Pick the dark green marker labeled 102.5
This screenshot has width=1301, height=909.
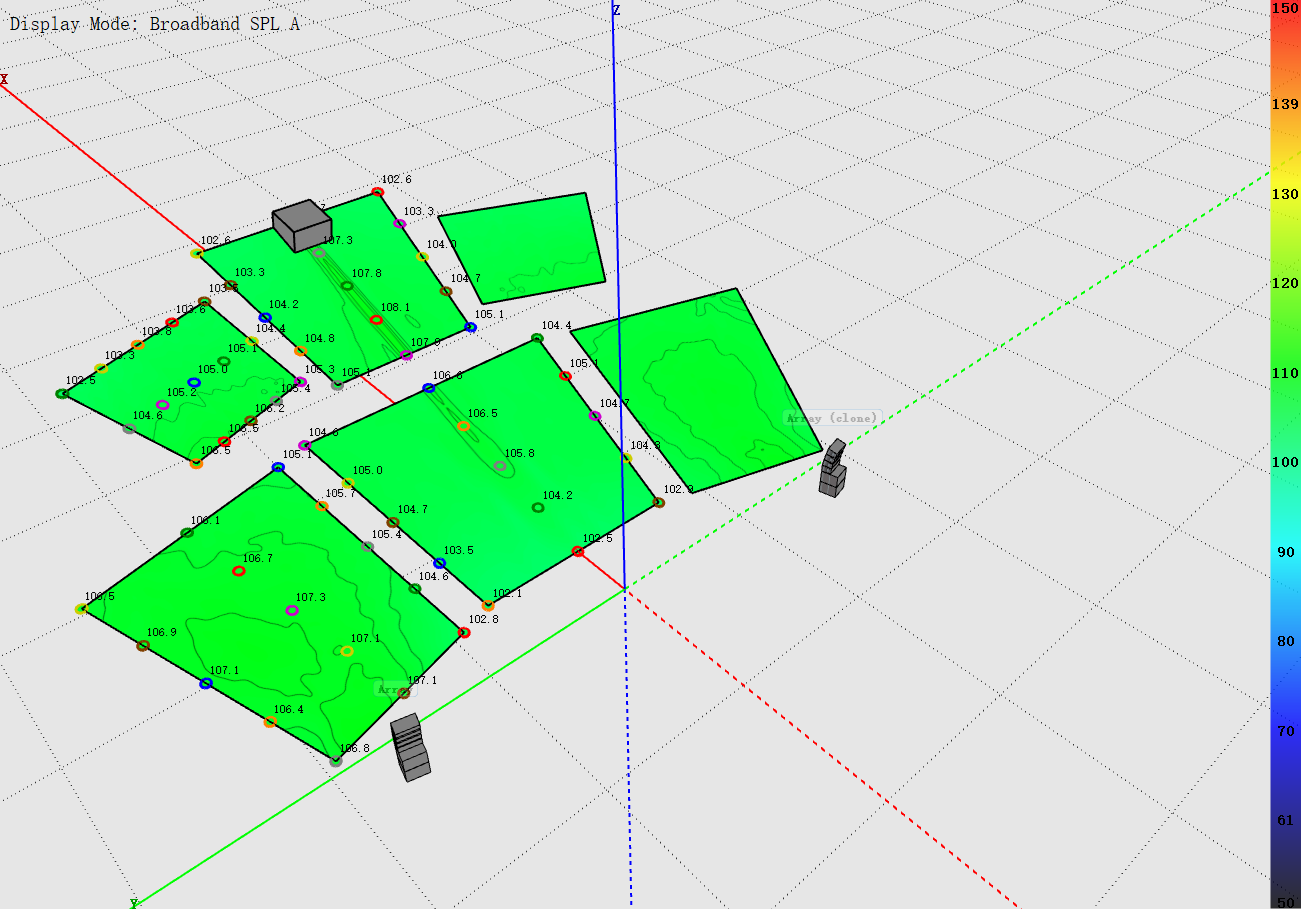(x=61, y=394)
